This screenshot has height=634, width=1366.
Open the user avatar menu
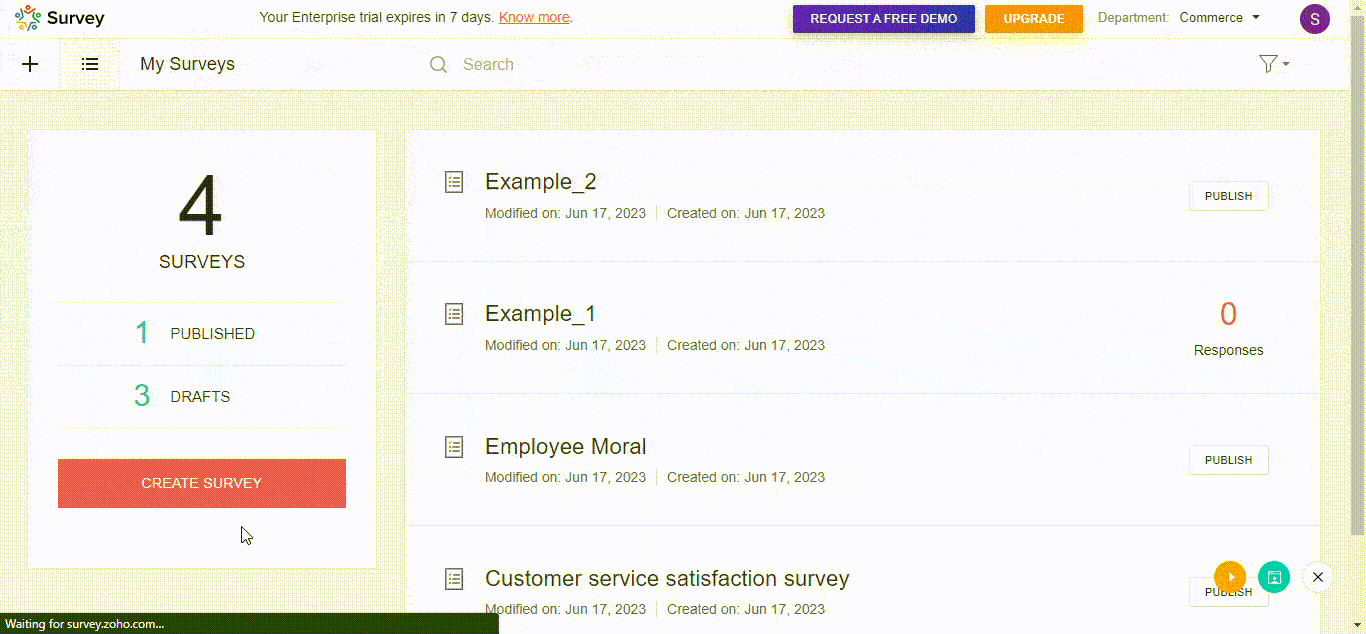[x=1314, y=18]
